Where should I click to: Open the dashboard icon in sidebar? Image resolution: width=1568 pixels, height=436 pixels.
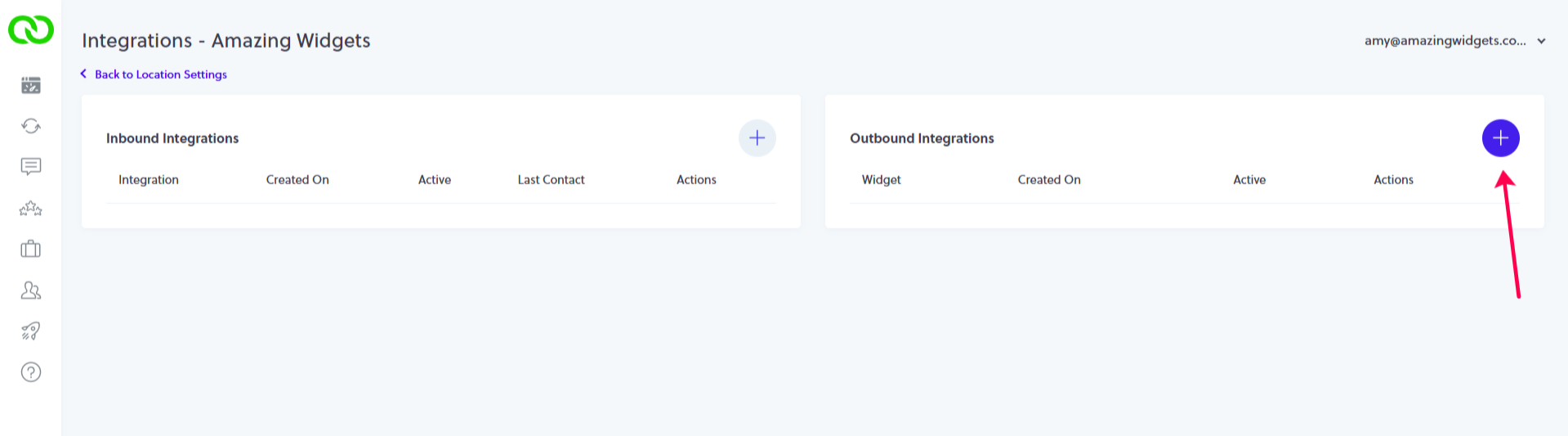pyautogui.click(x=31, y=85)
